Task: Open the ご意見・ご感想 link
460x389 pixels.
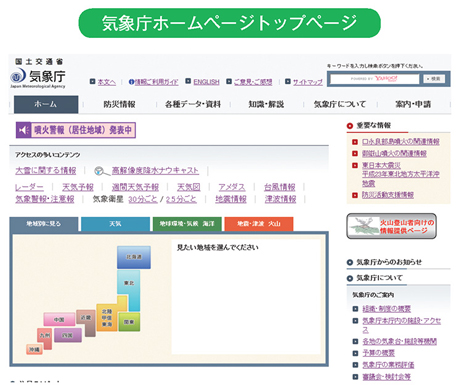Action: point(253,82)
